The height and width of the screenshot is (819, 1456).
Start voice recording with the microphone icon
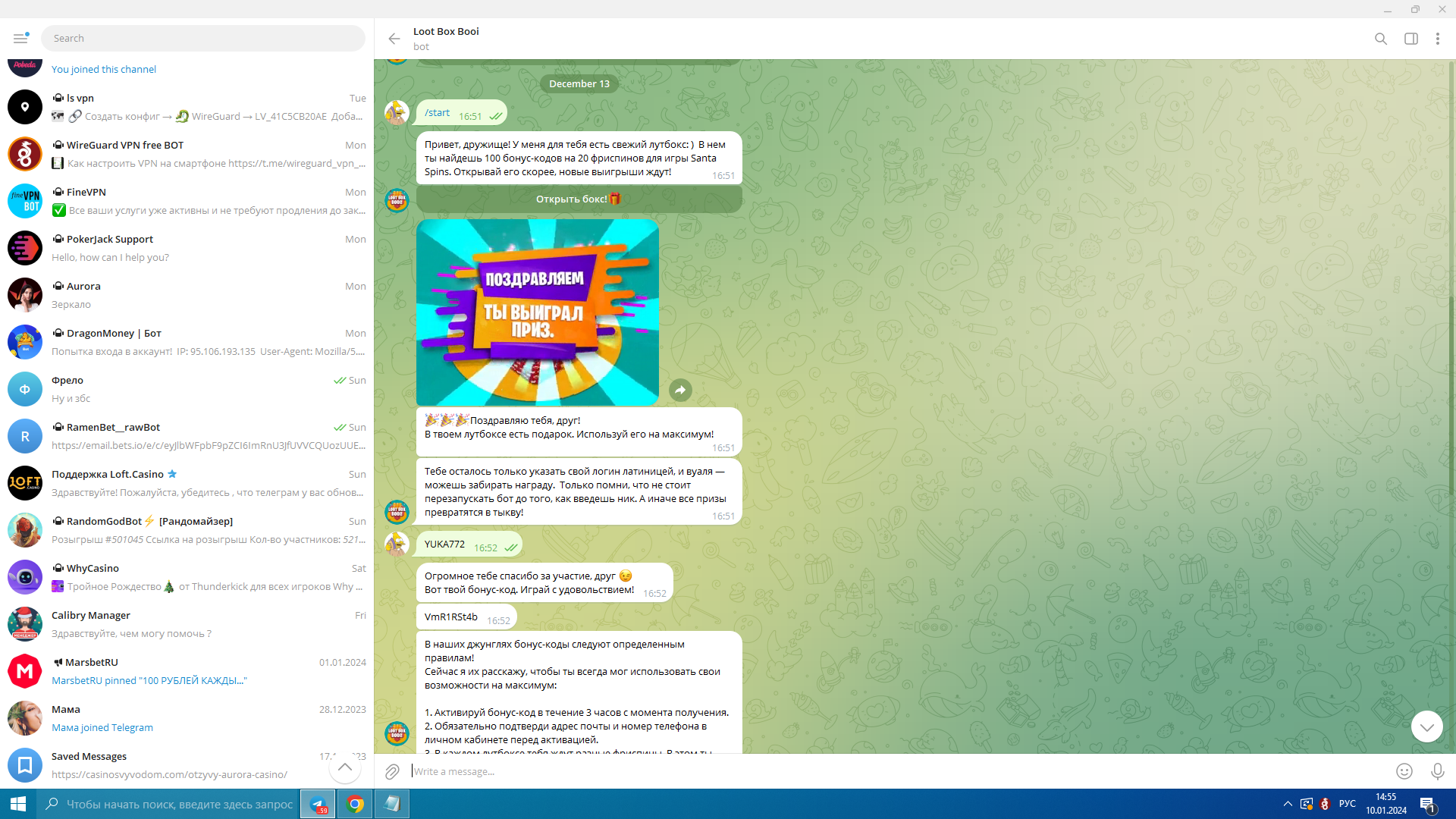[1437, 771]
